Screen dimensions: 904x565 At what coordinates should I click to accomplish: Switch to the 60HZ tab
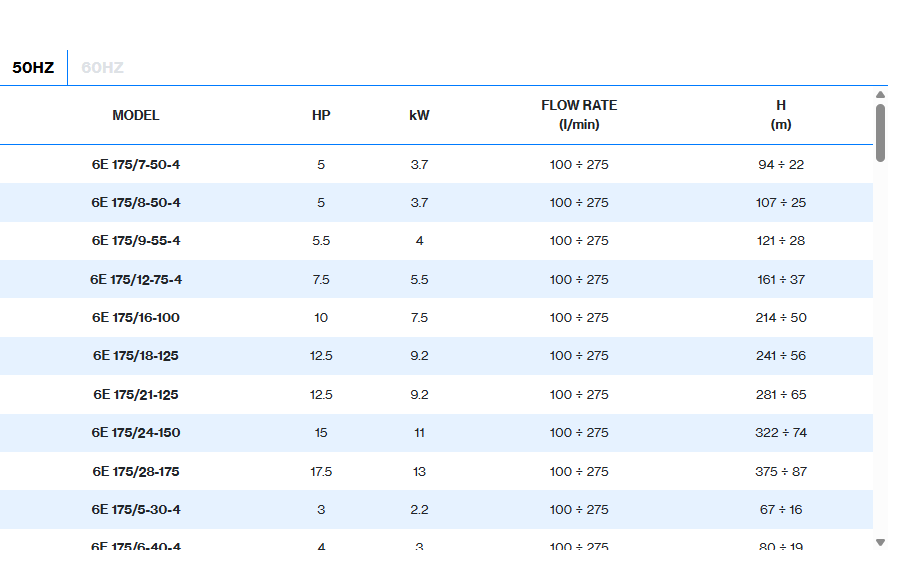pos(102,68)
